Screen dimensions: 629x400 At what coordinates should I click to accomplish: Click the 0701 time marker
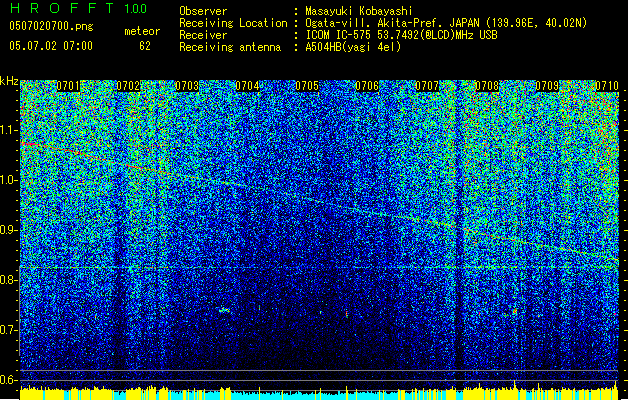pos(68,86)
